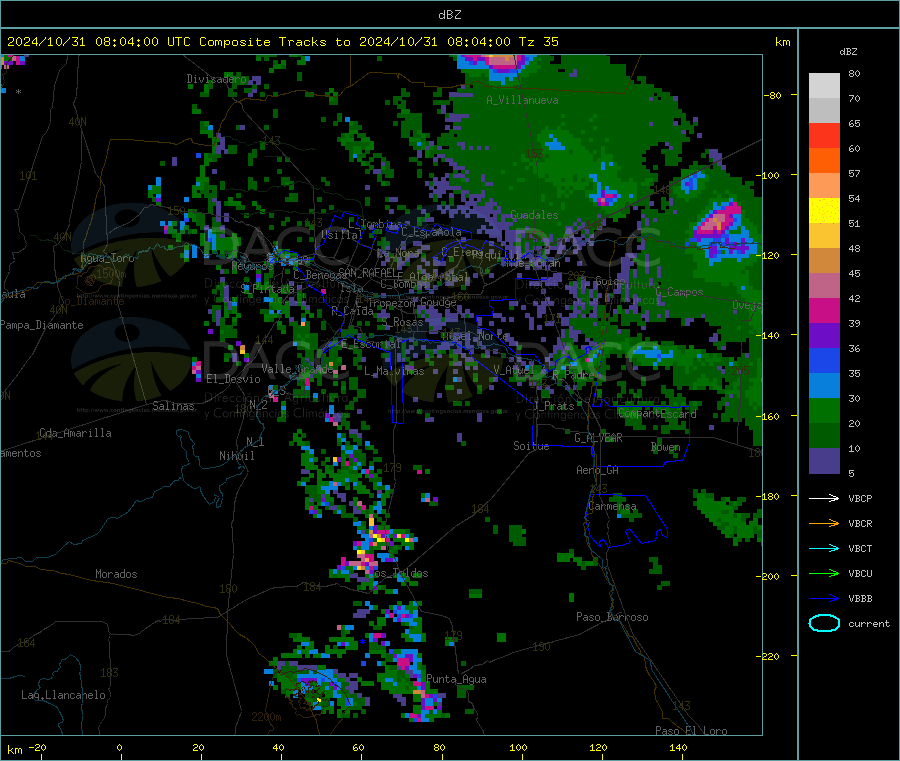Click the blue VBBB arrow legend icon
The width and height of the screenshot is (900, 761).
point(824,599)
